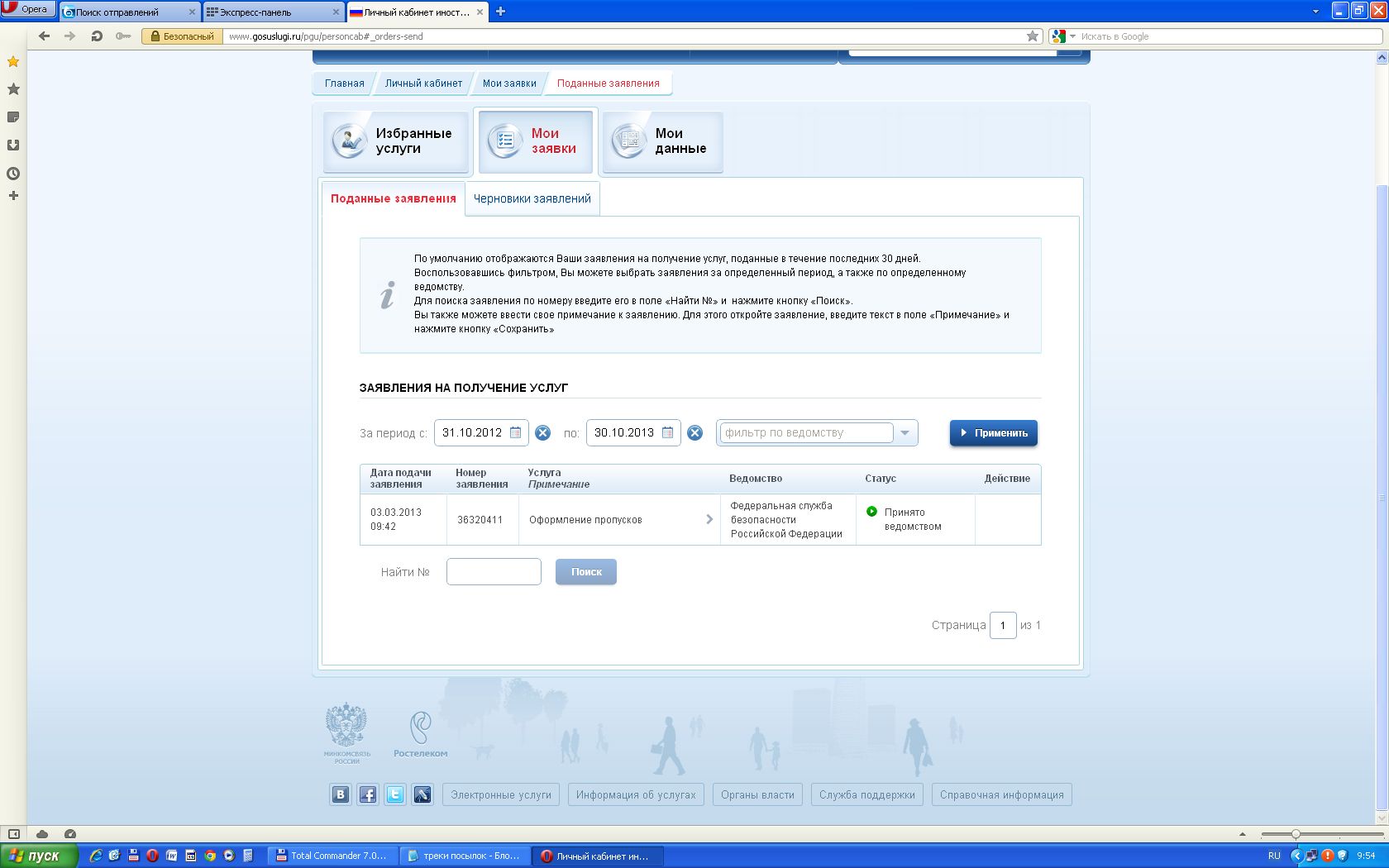1389x868 pixels.
Task: Open the Избранные услуги section
Action: pyautogui.click(x=396, y=141)
